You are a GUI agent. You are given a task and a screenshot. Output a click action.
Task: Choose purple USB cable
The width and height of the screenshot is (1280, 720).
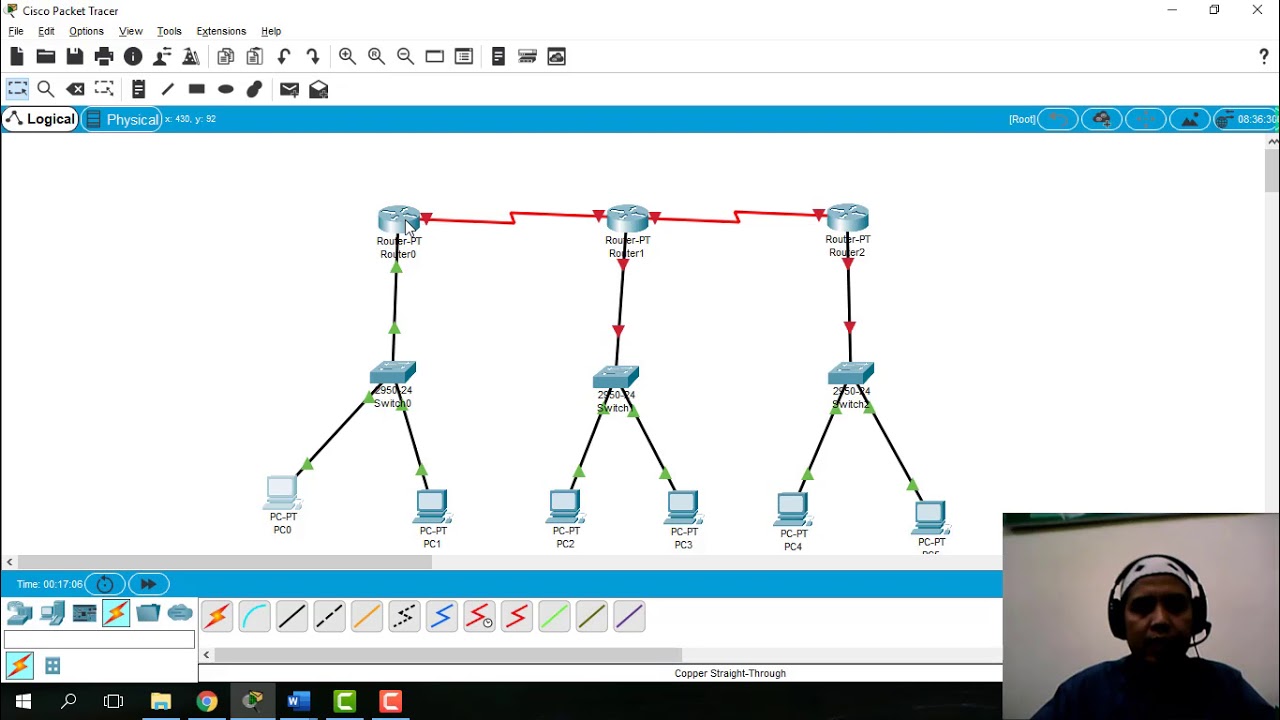click(x=629, y=616)
